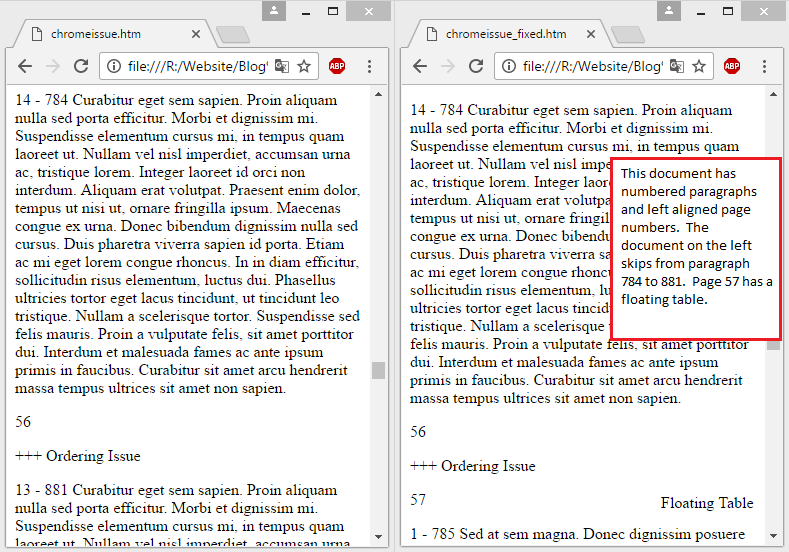Reload the page in the right window

[x=476, y=66]
